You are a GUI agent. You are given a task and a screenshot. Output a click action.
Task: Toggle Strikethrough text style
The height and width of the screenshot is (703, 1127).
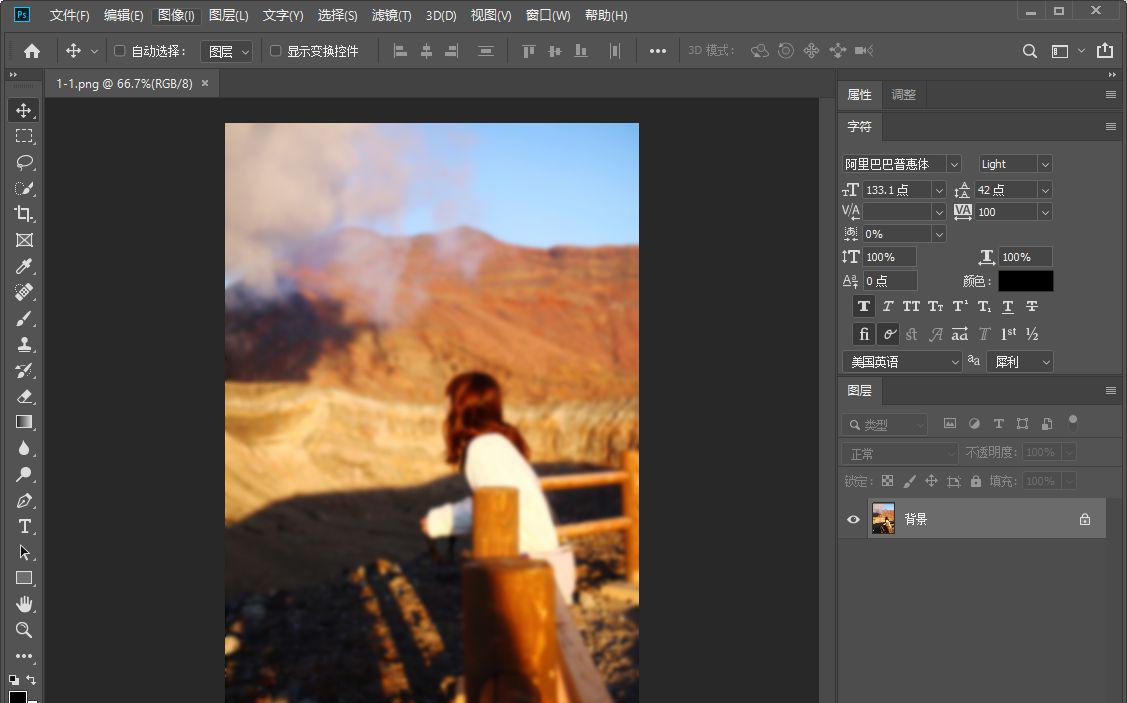tap(1031, 306)
